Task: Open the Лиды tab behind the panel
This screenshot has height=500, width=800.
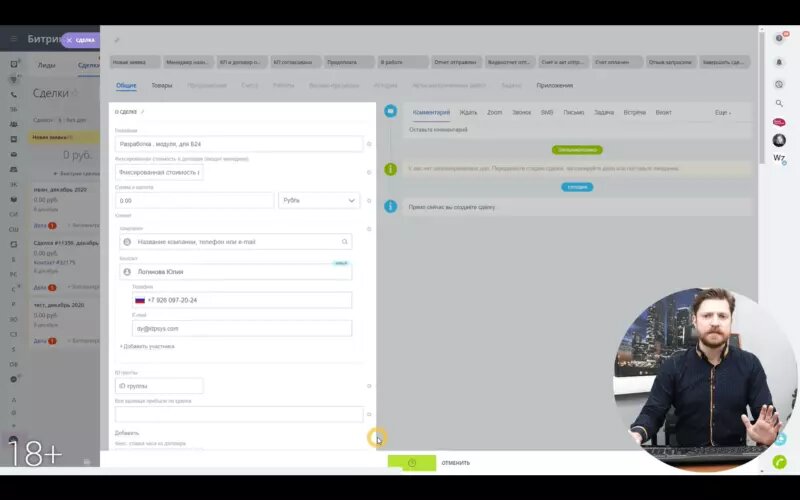Action: click(x=46, y=65)
